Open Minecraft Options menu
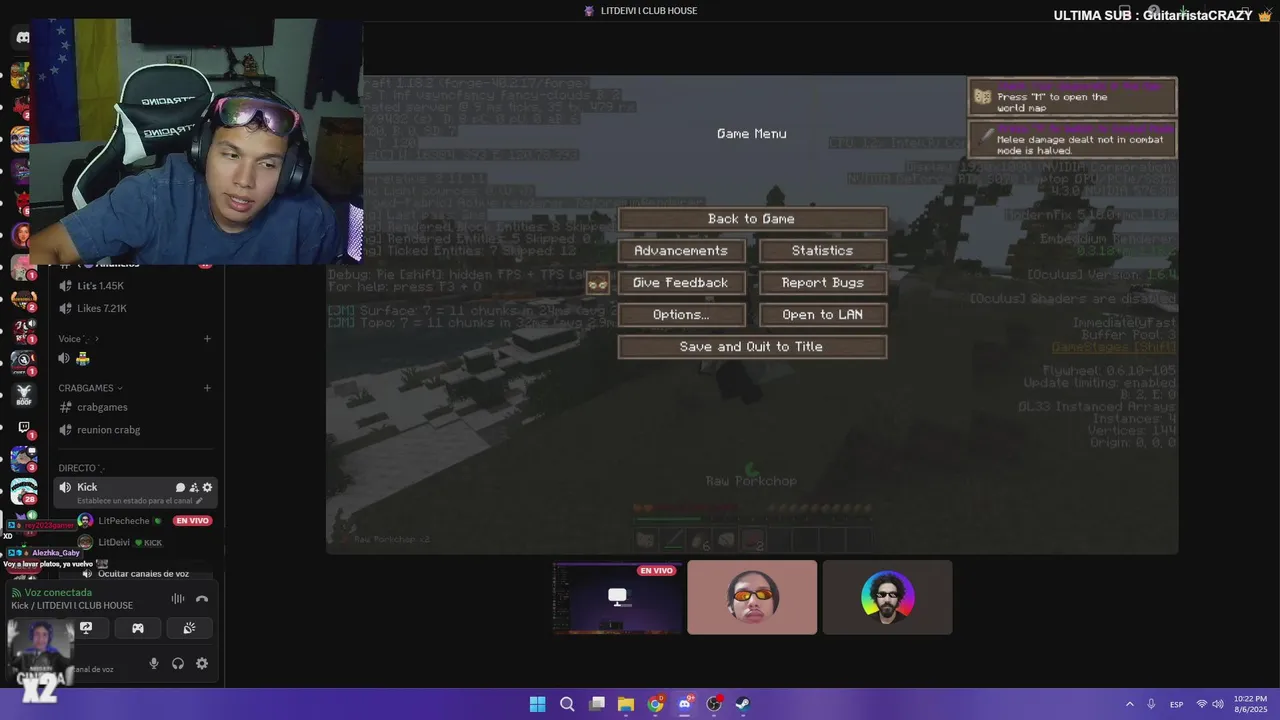Viewport: 1280px width, 720px height. point(681,315)
